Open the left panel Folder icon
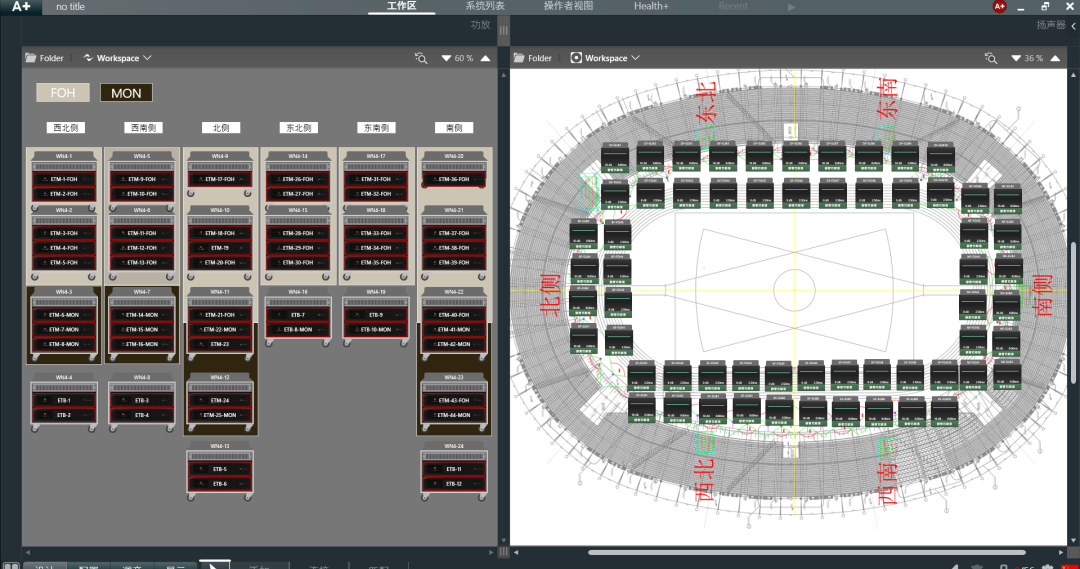This screenshot has height=569, width=1080. click(30, 58)
